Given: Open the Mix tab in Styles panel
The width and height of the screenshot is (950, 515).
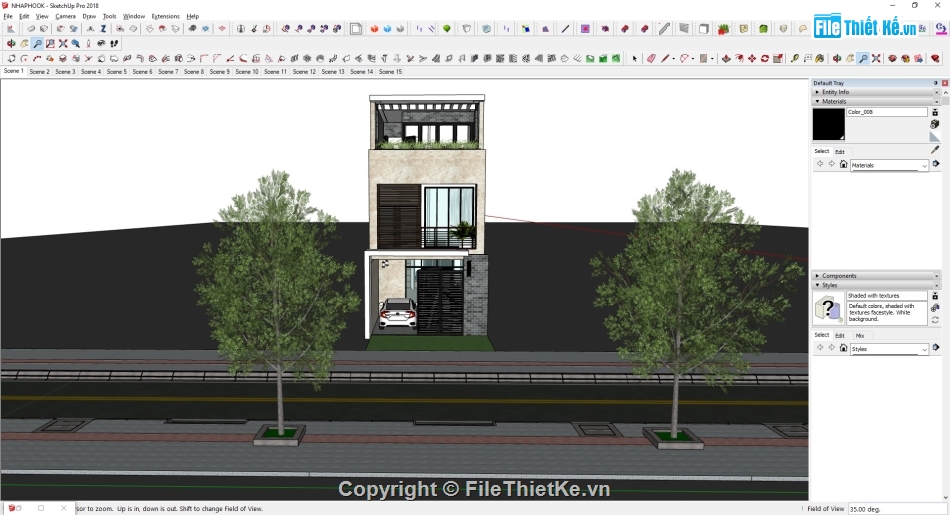Looking at the screenshot, I should point(860,335).
